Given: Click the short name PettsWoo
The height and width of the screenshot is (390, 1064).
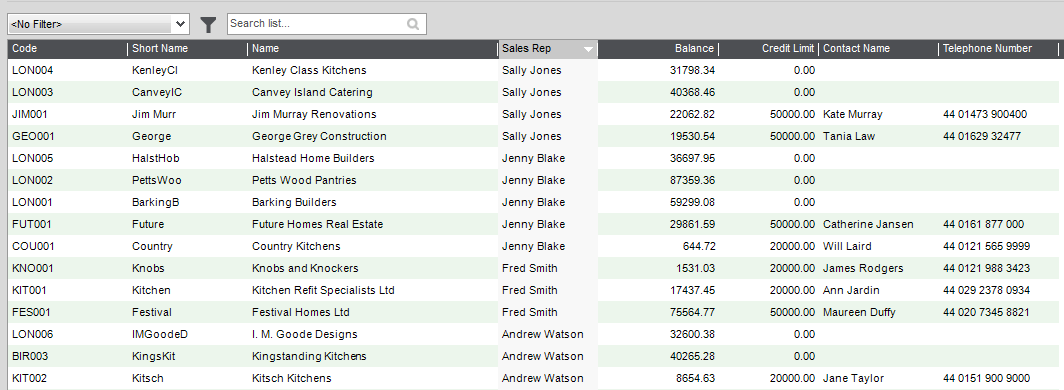Looking at the screenshot, I should tap(157, 180).
